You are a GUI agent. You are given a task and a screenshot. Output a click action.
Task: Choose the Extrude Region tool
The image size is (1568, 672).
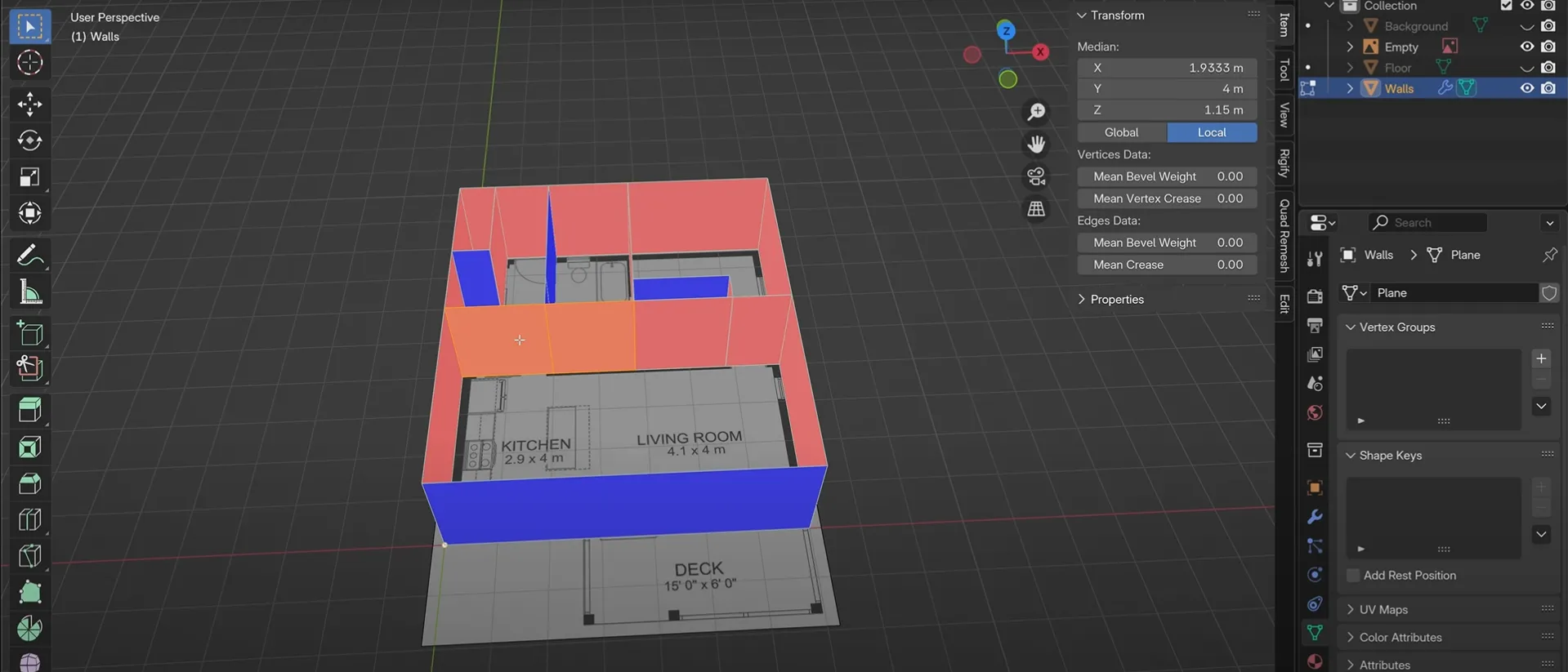[30, 410]
